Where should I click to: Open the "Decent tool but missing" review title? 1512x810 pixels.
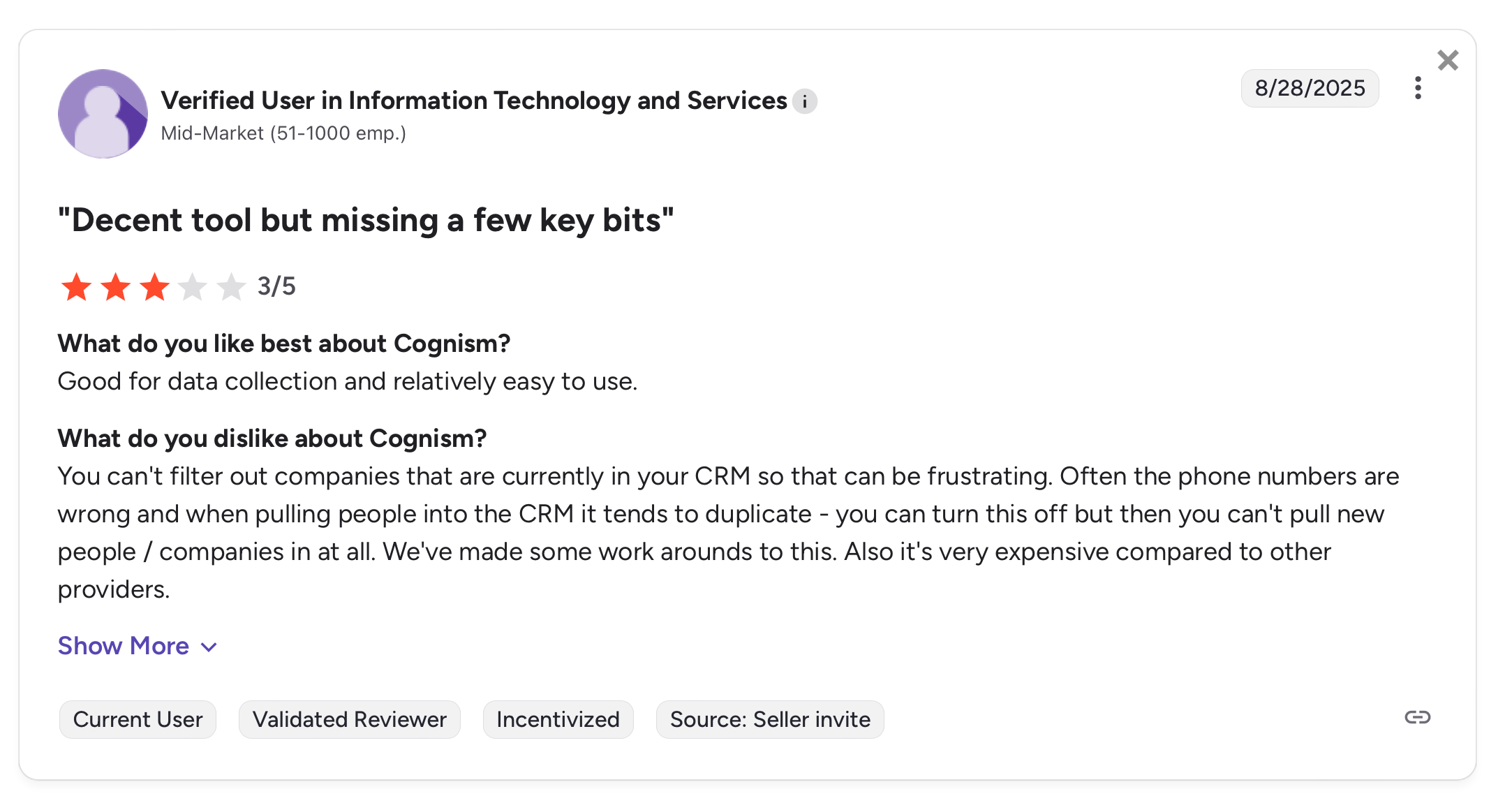coord(366,220)
